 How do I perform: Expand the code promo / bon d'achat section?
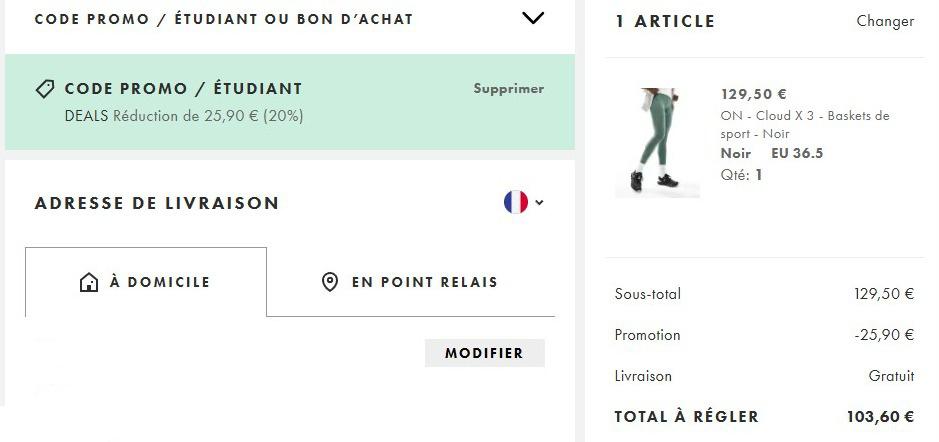pos(533,18)
